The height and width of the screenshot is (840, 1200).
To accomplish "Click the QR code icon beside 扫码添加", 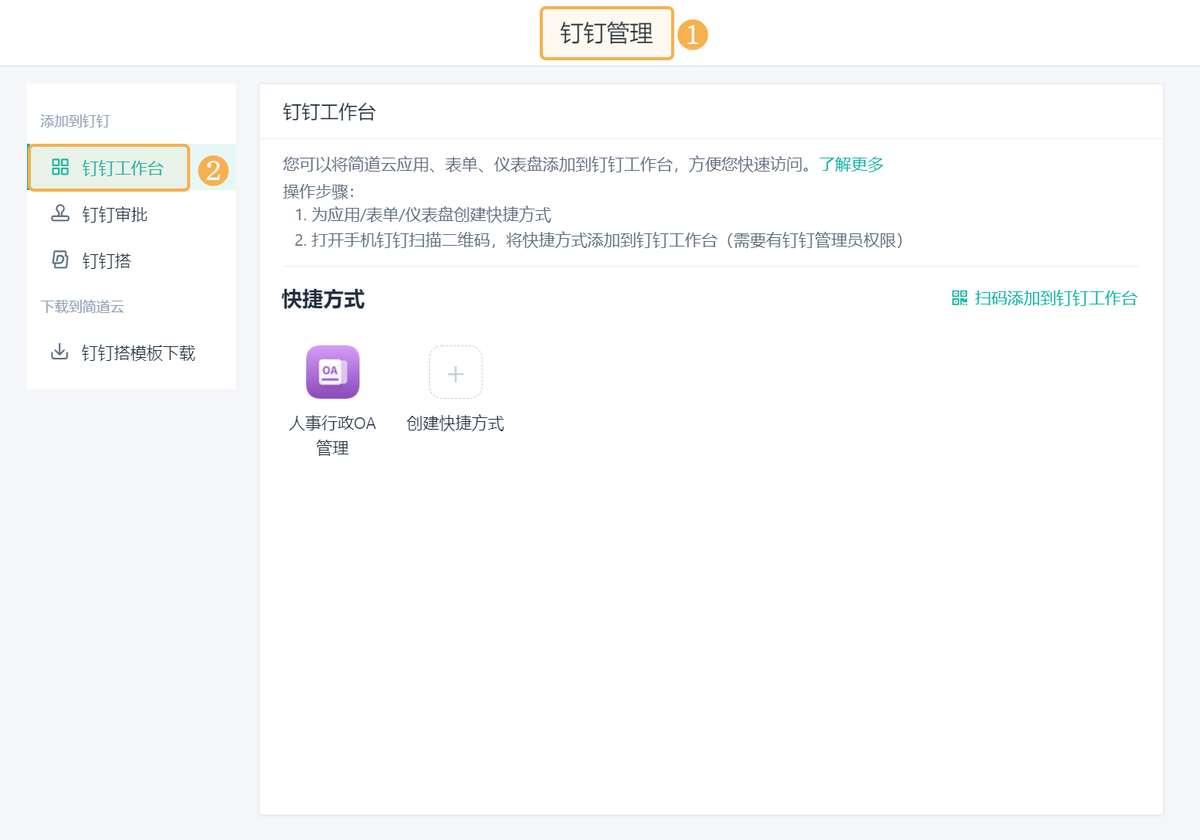I will click(959, 298).
